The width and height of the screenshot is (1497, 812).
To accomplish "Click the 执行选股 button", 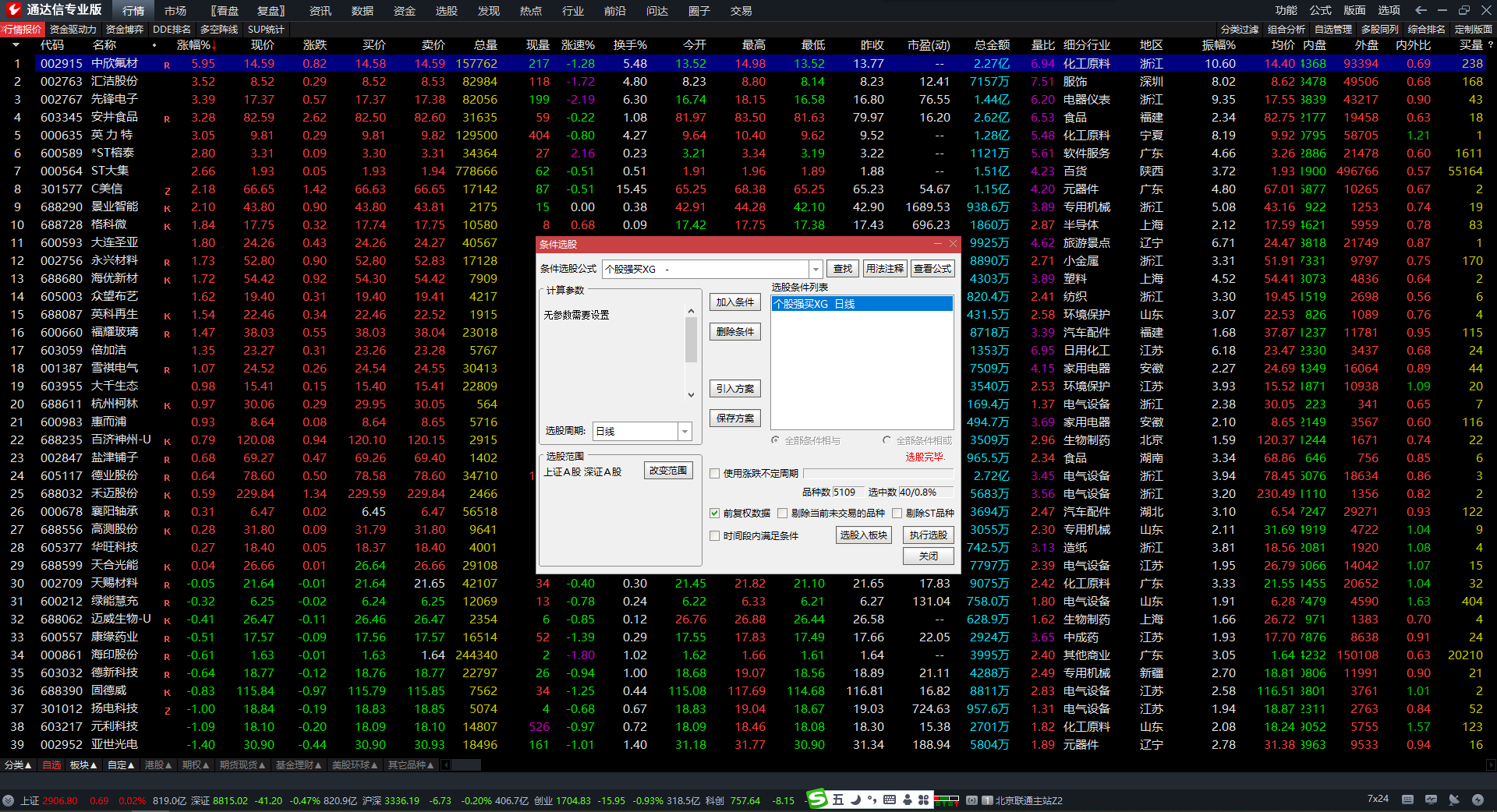I will click(928, 535).
